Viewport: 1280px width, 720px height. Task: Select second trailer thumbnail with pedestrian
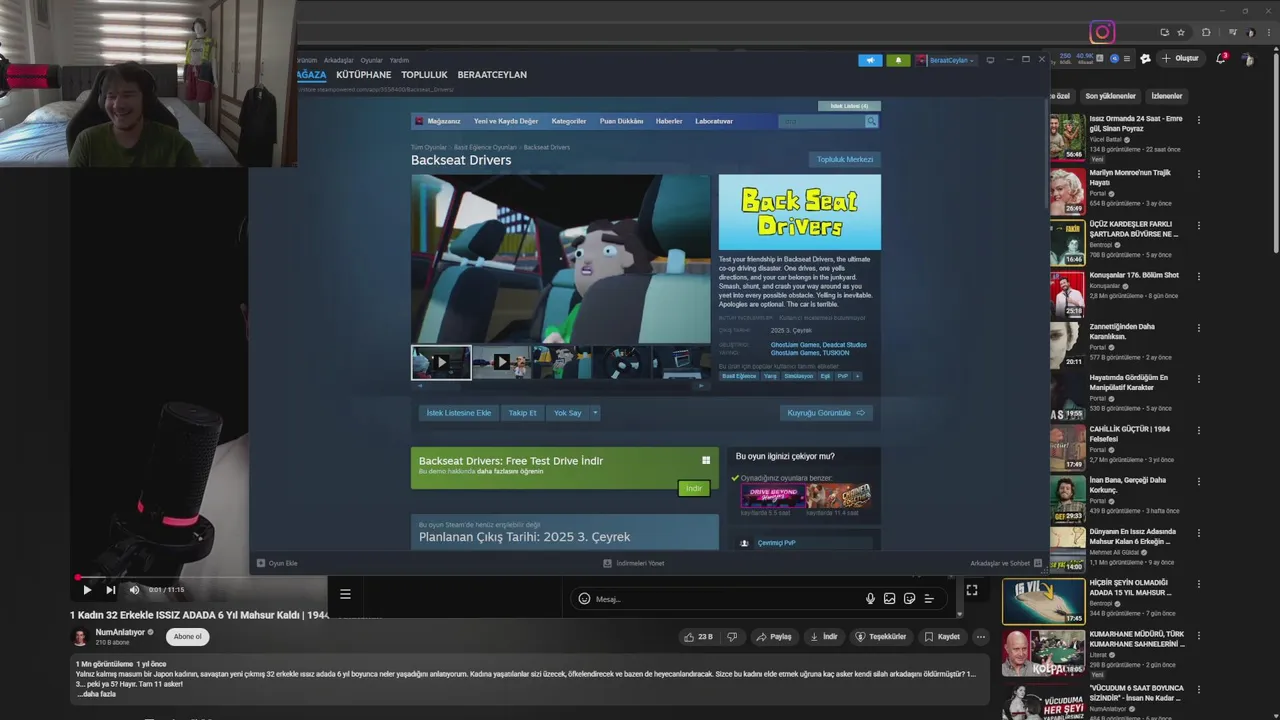click(501, 362)
